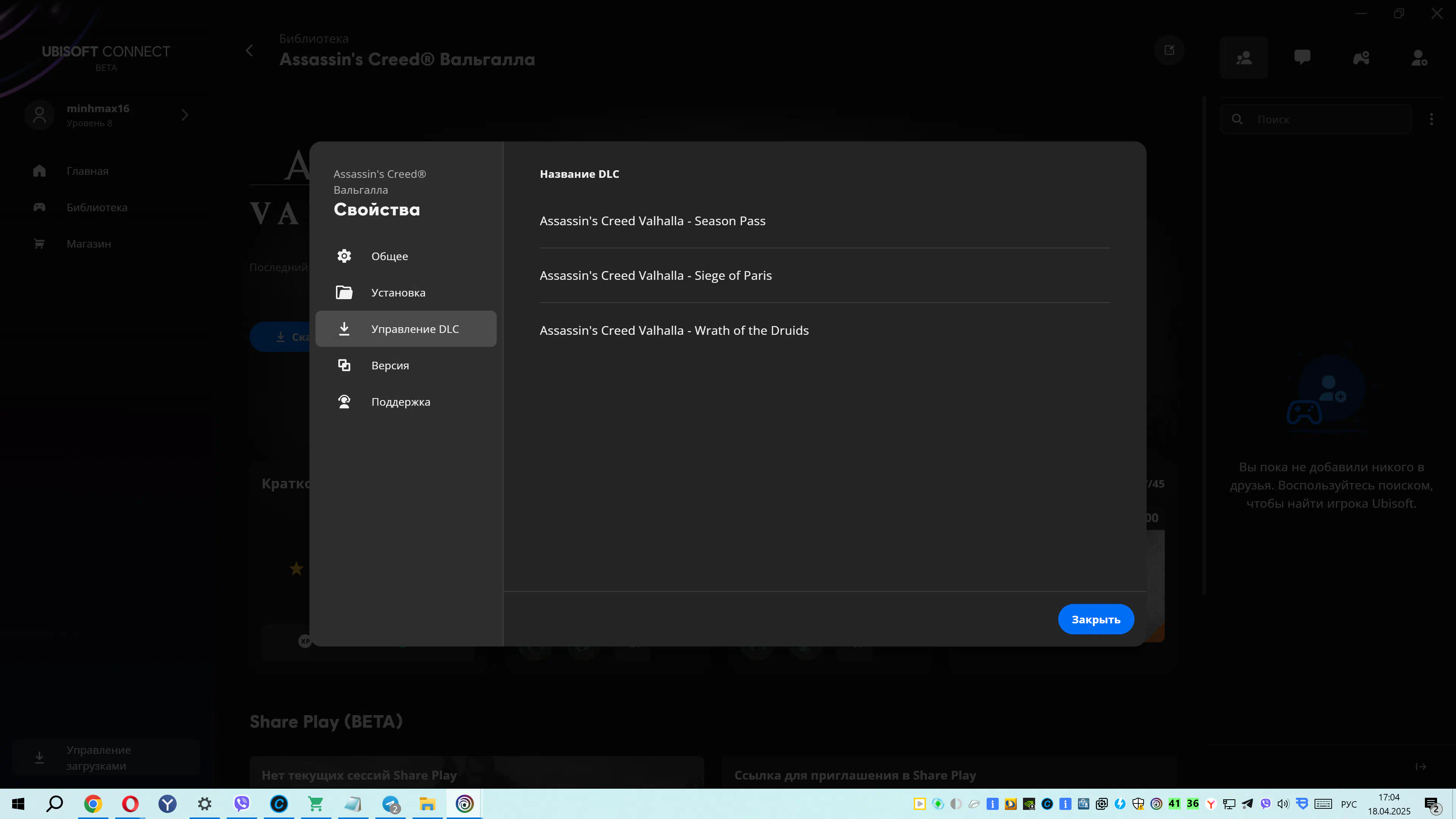Open the Windows Start menu
1456x819 pixels.
pyautogui.click(x=18, y=804)
